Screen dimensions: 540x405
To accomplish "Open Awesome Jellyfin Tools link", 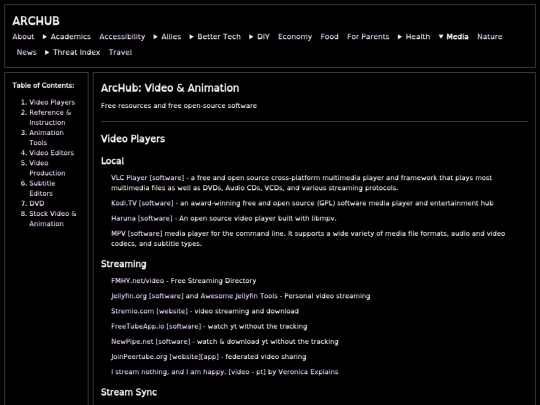I will [x=239, y=296].
